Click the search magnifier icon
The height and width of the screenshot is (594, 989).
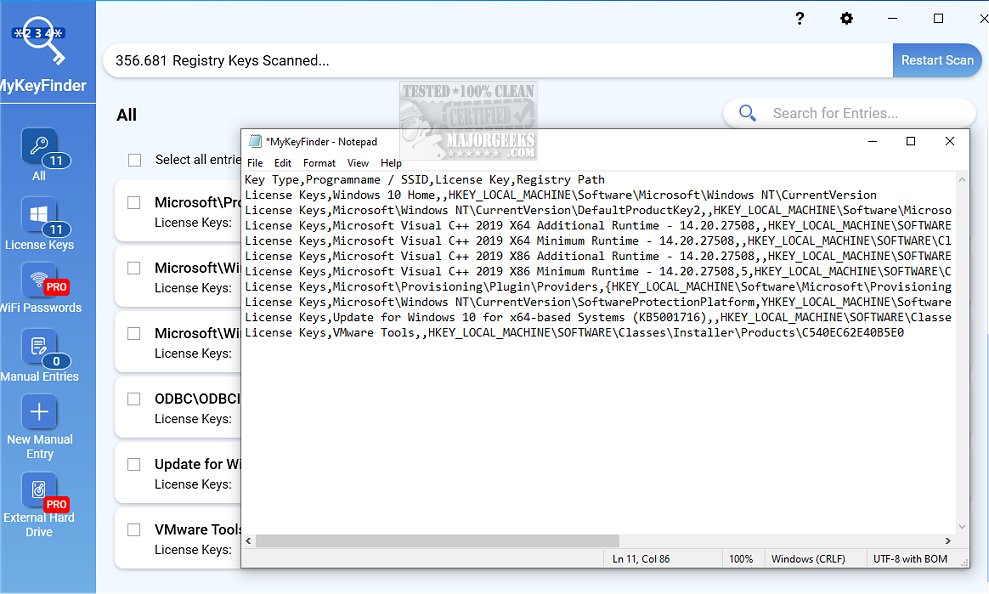point(747,114)
